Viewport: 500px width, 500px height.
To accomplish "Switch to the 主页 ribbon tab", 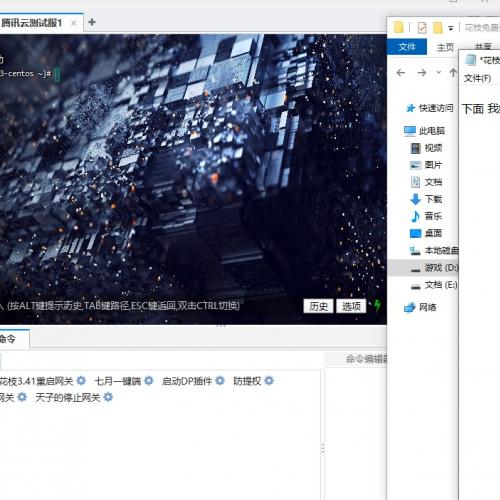I will [445, 47].
